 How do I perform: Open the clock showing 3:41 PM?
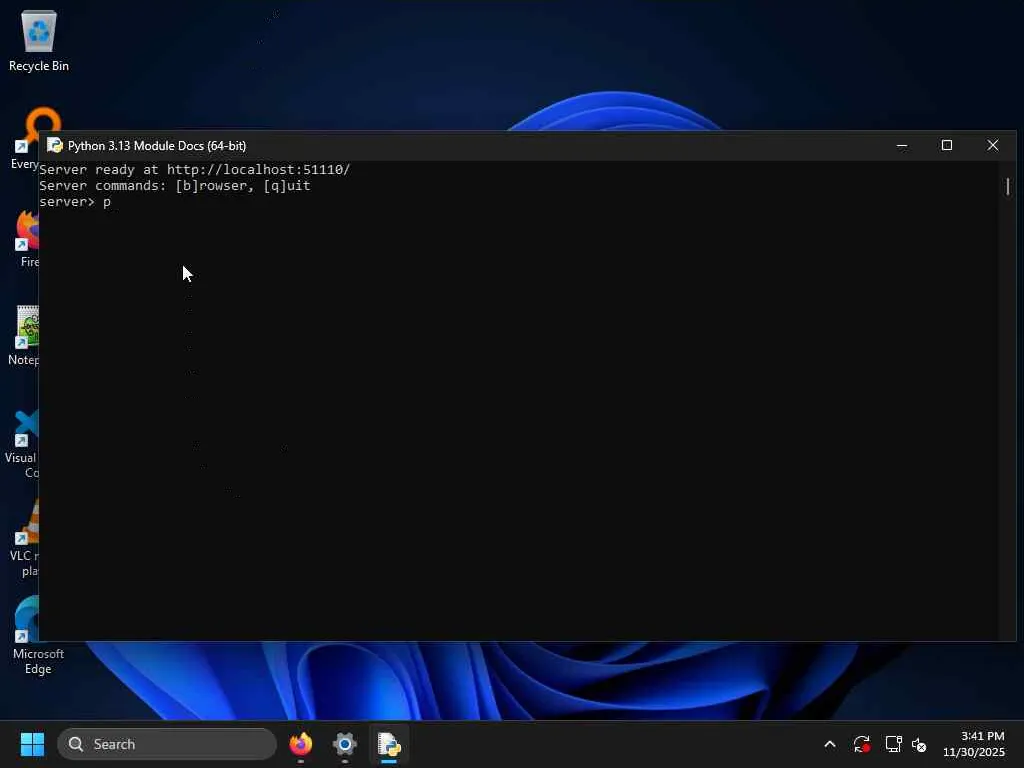[x=974, y=744]
